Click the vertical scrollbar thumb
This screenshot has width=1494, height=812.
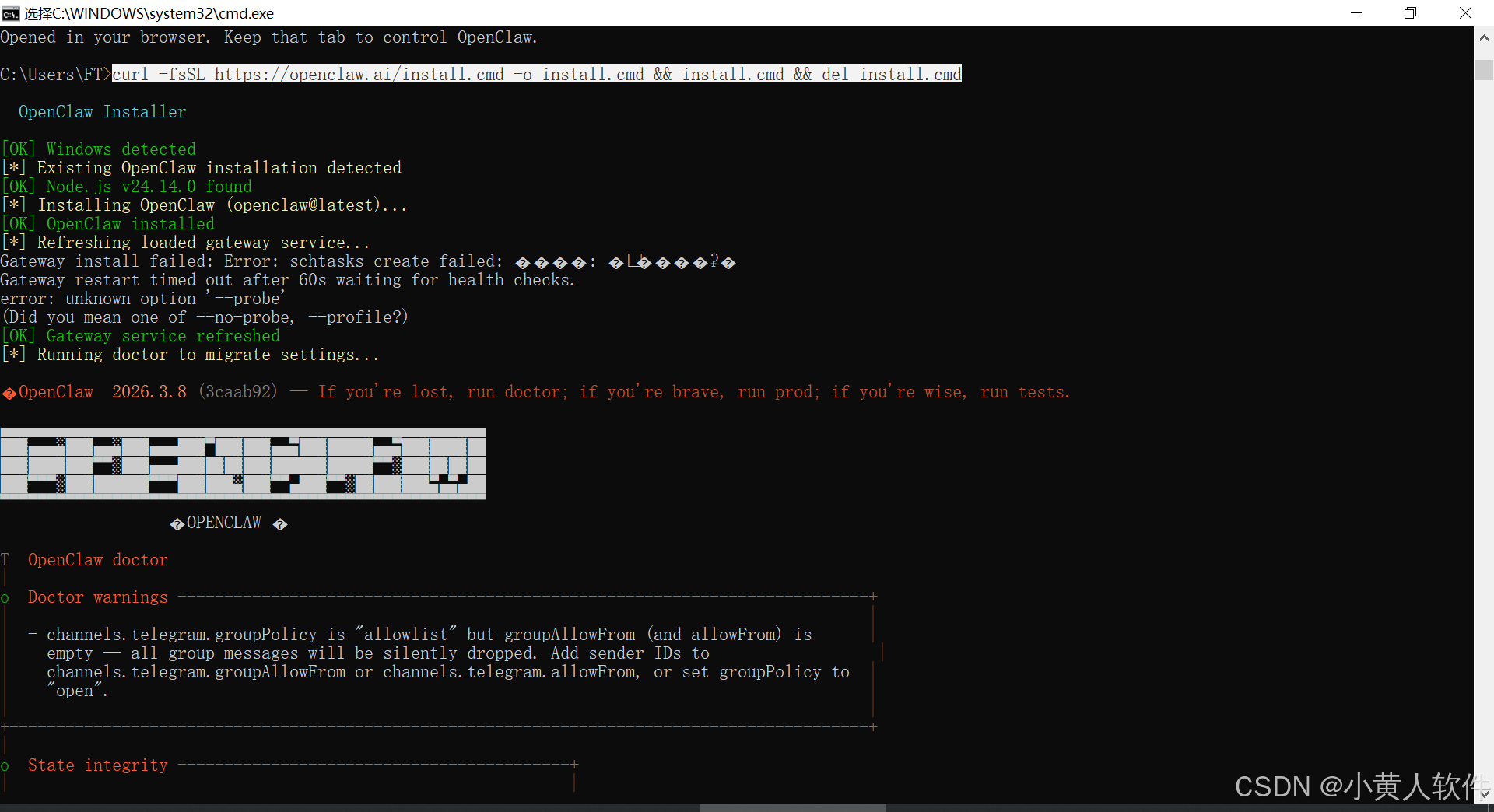[1484, 69]
